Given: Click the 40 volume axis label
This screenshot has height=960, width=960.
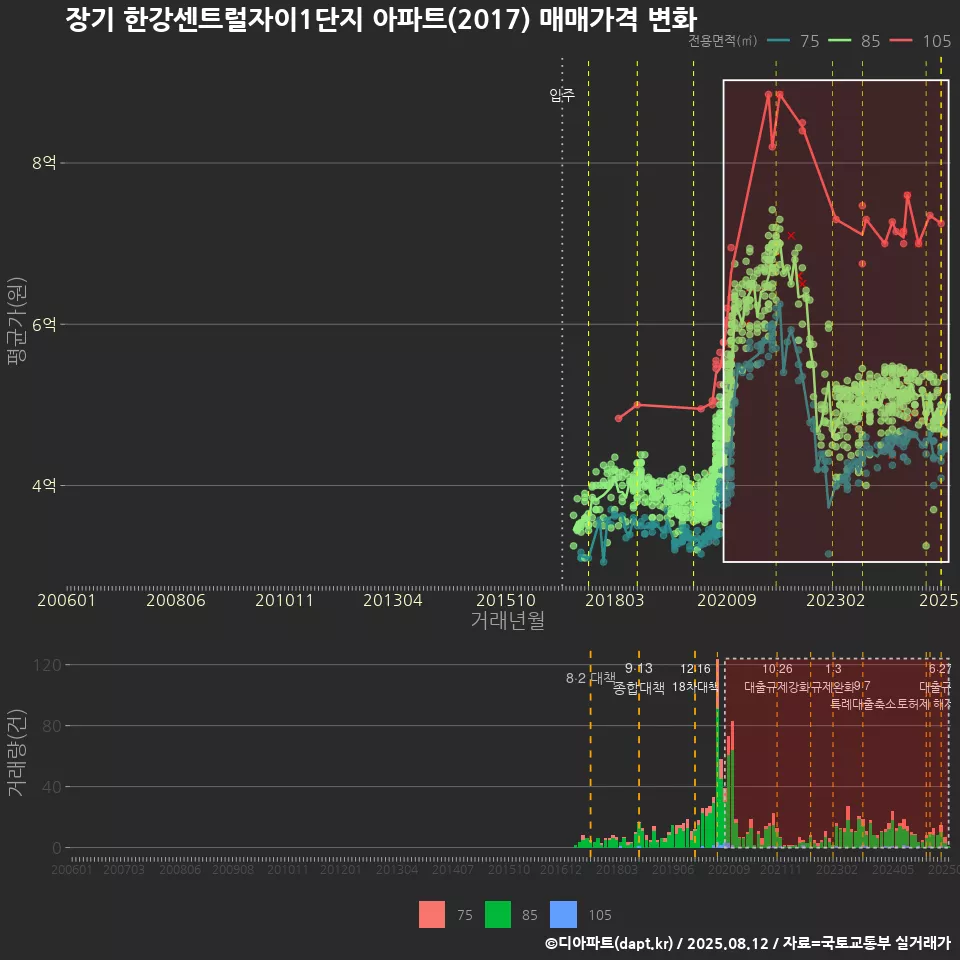Looking at the screenshot, I should click(52, 787).
